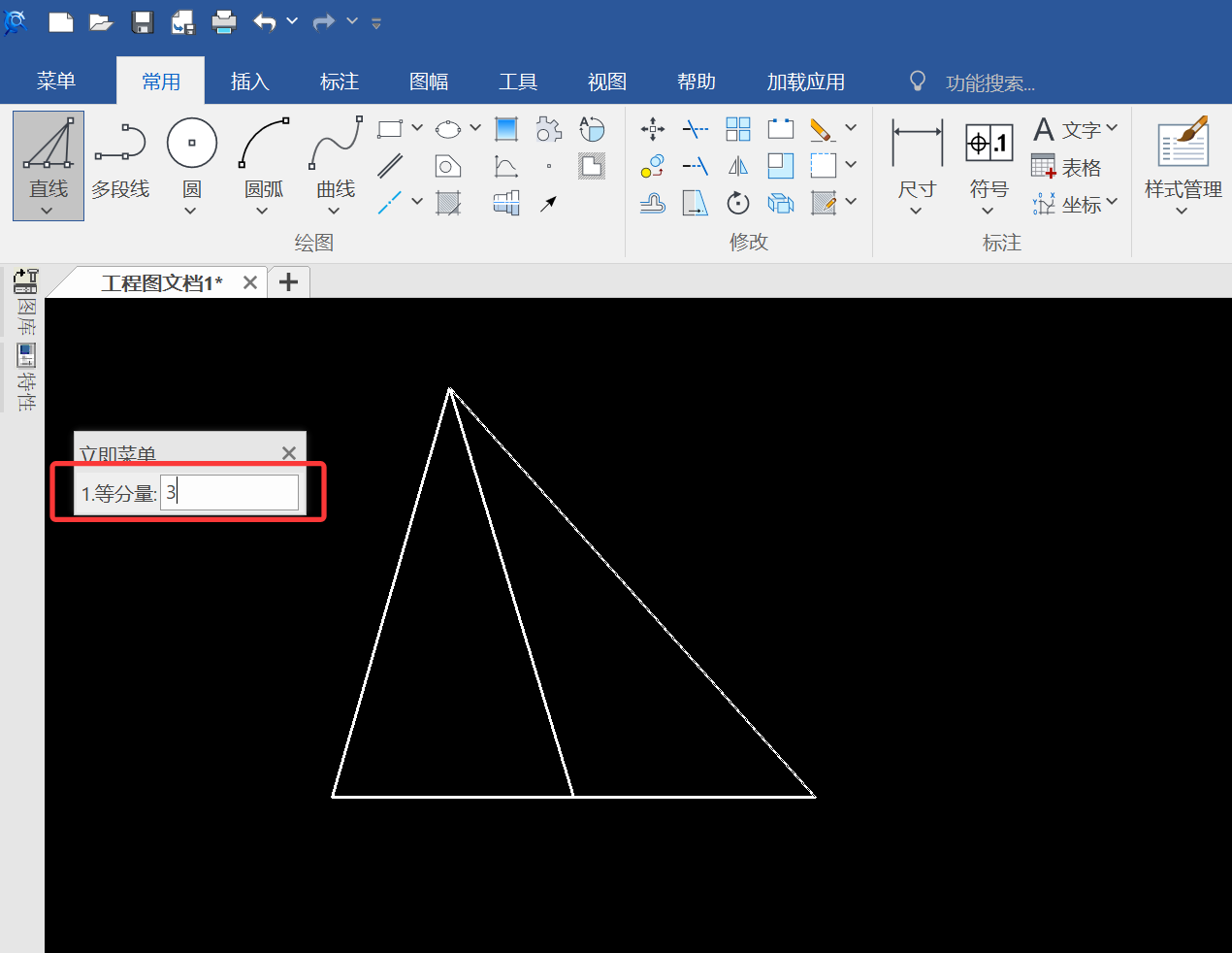The width and height of the screenshot is (1232, 953).
Task: Click the formula curve graph icon
Action: (x=506, y=166)
